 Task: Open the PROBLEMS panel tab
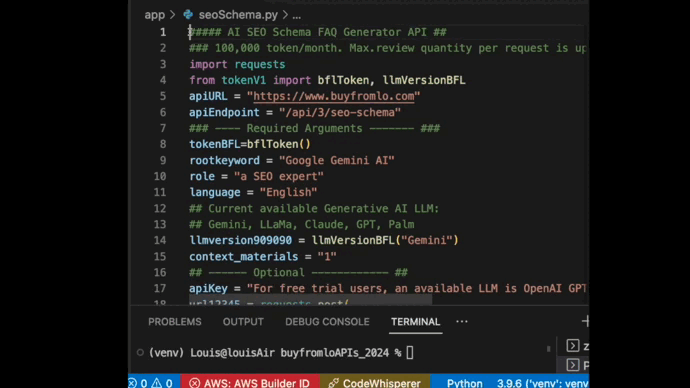175,322
